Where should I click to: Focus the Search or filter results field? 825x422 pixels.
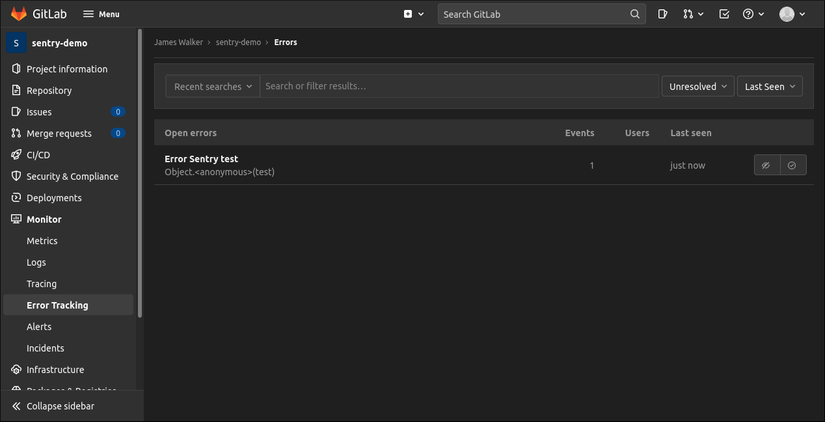(x=459, y=86)
